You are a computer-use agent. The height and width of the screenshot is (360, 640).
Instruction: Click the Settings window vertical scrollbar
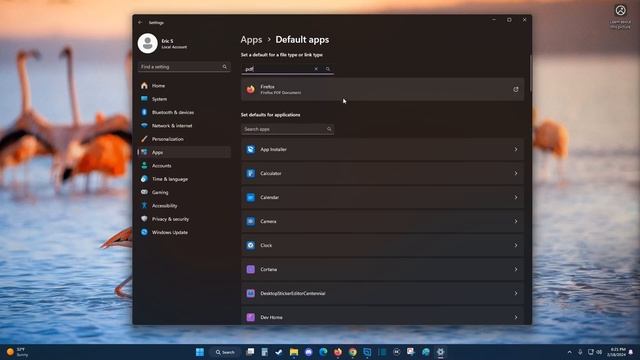pos(531,73)
